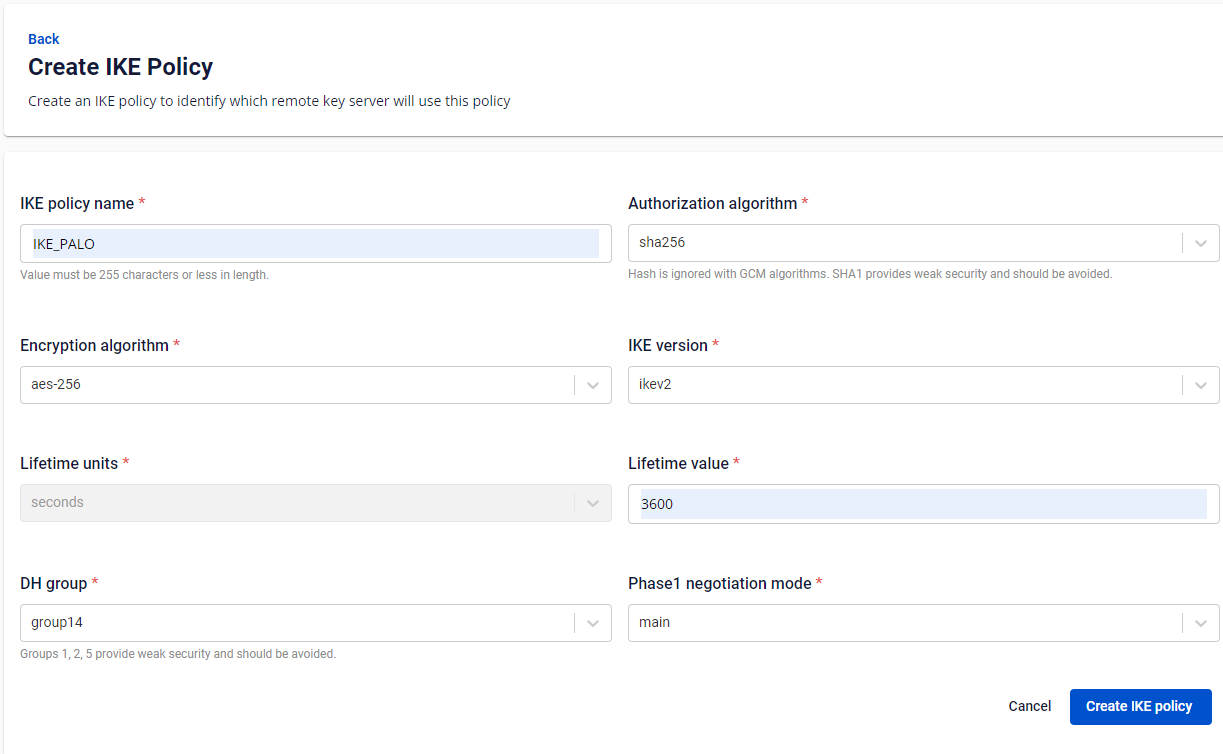The height and width of the screenshot is (754, 1223).
Task: Click the IKE version chevron arrow
Action: click(x=1201, y=385)
